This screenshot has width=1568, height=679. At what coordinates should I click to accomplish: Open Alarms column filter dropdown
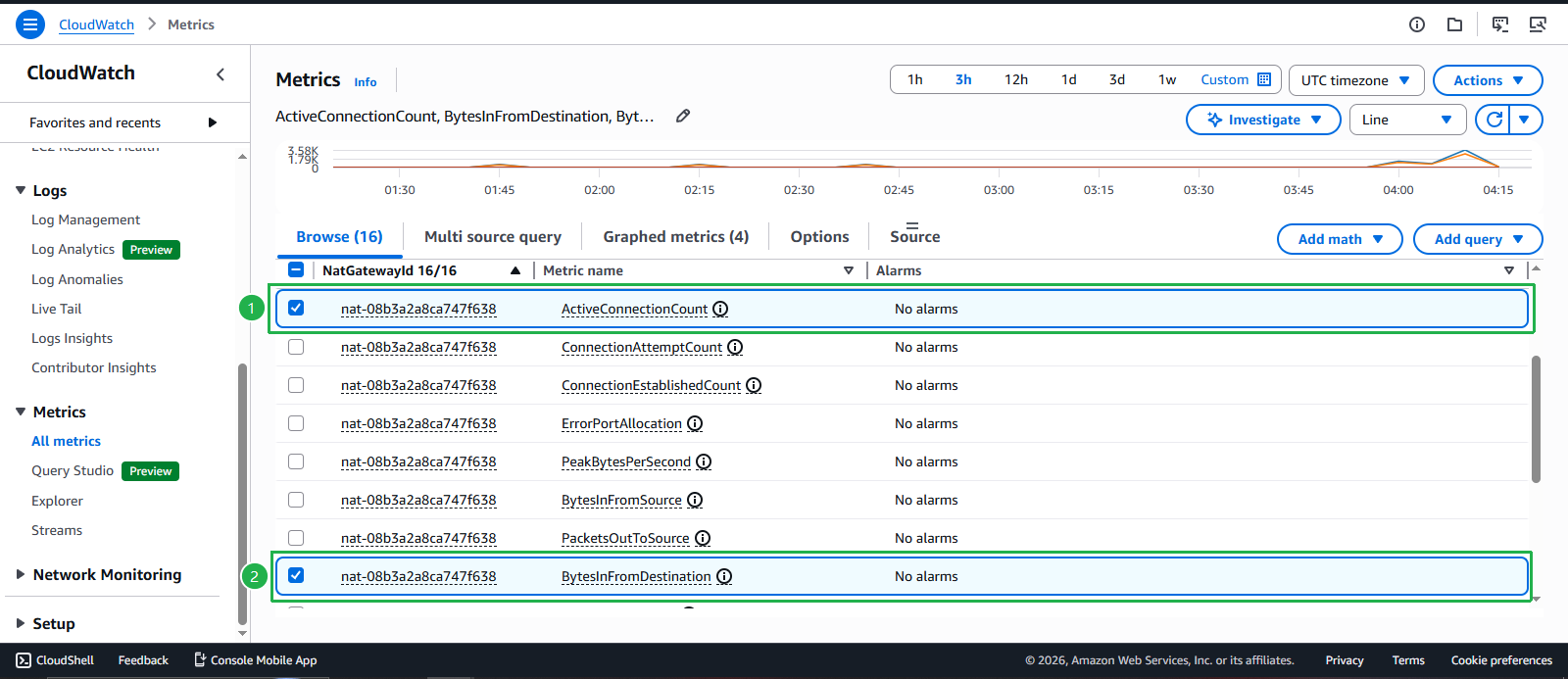pos(1509,270)
